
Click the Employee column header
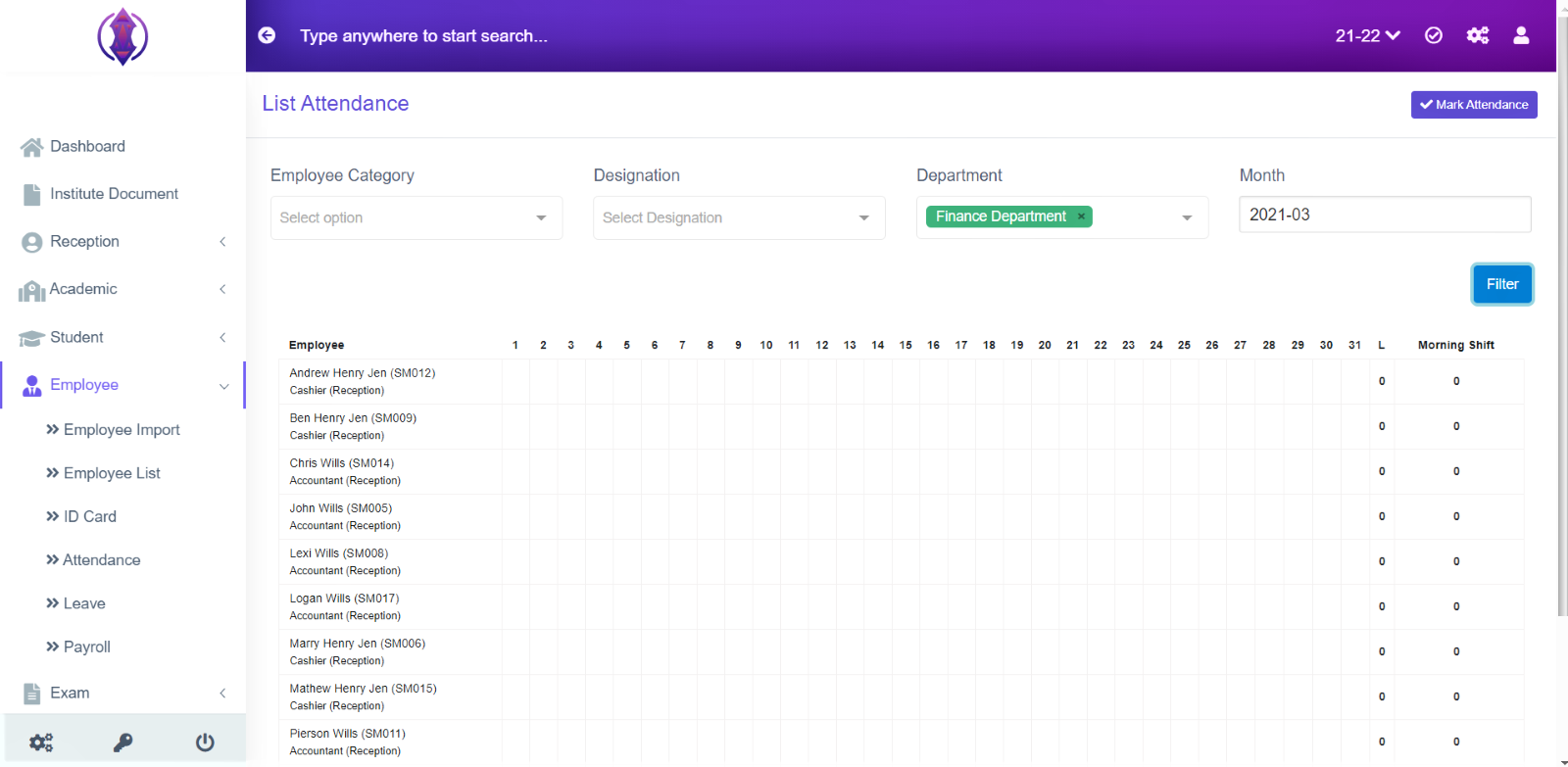click(x=317, y=345)
